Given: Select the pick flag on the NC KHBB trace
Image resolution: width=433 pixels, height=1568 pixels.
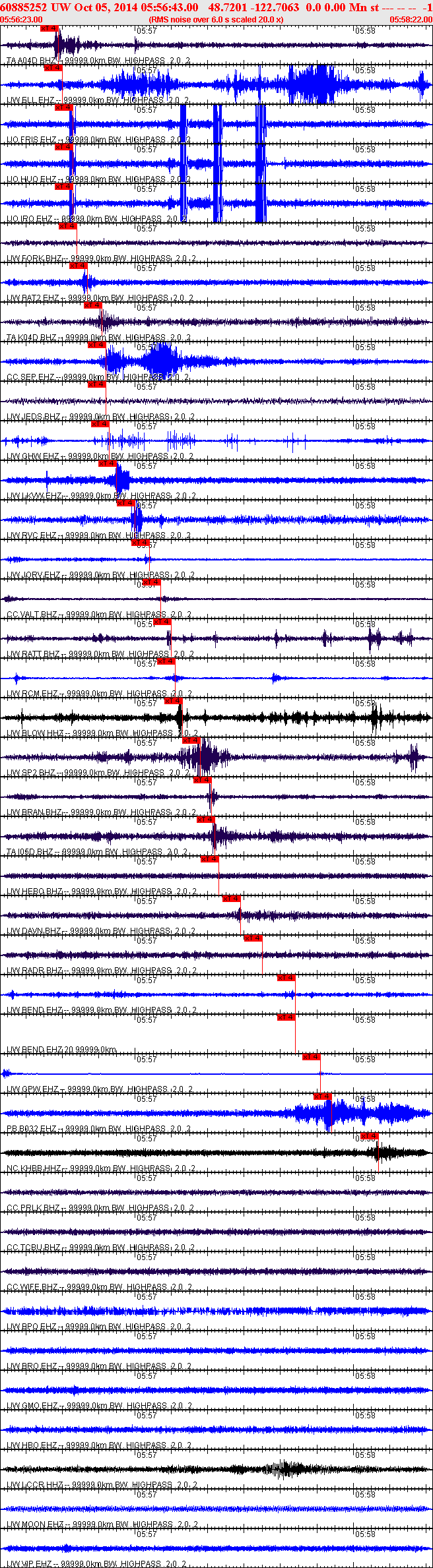Looking at the screenshot, I should pyautogui.click(x=370, y=1136).
